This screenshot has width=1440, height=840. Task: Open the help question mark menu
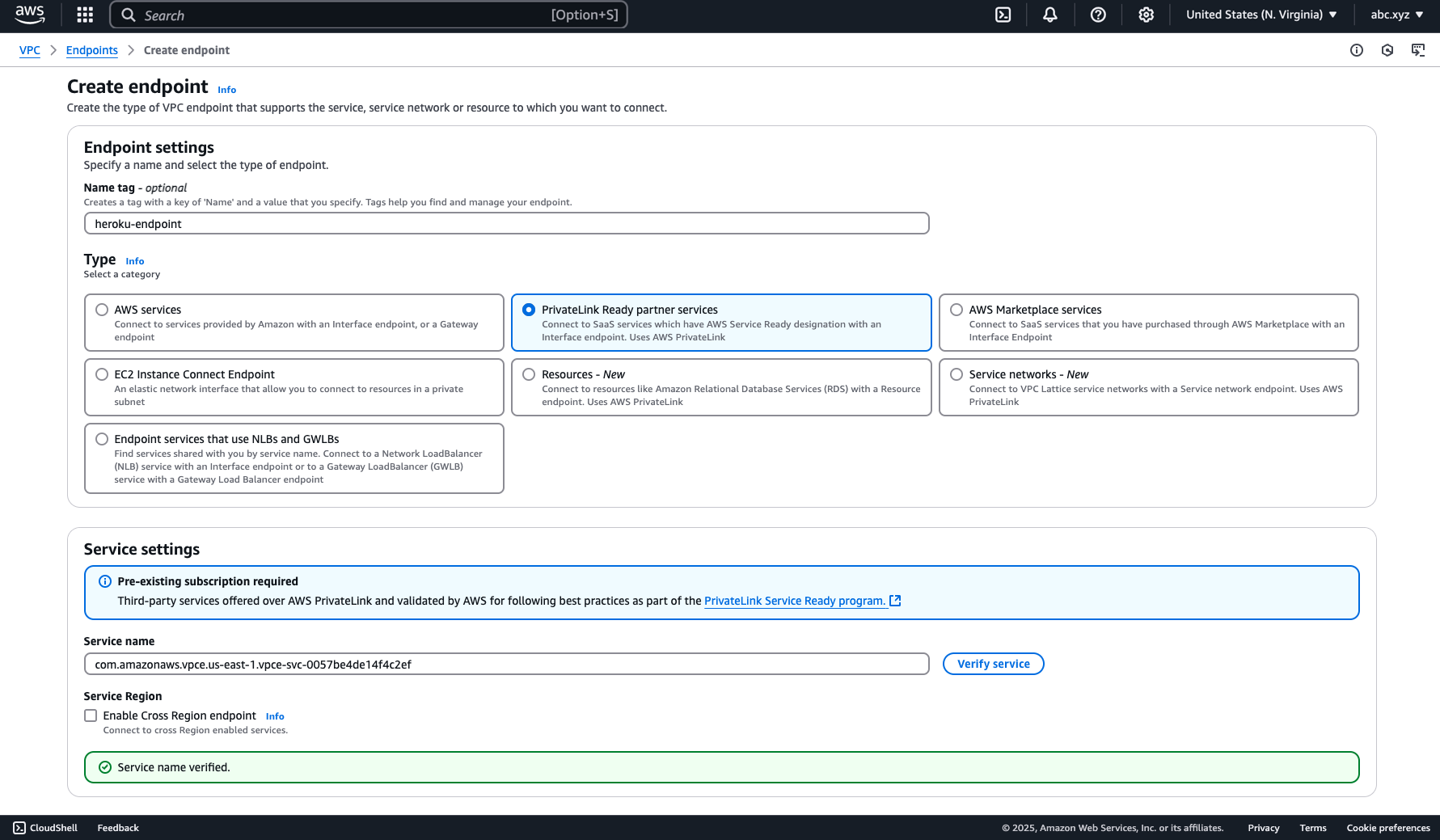click(1098, 15)
